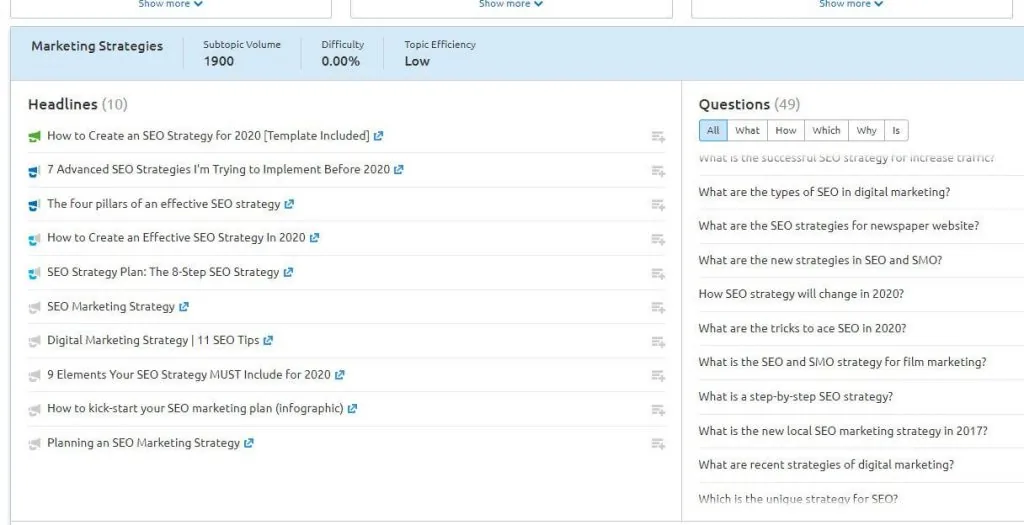Filter questions by How
The image size is (1024, 525).
[x=786, y=131]
